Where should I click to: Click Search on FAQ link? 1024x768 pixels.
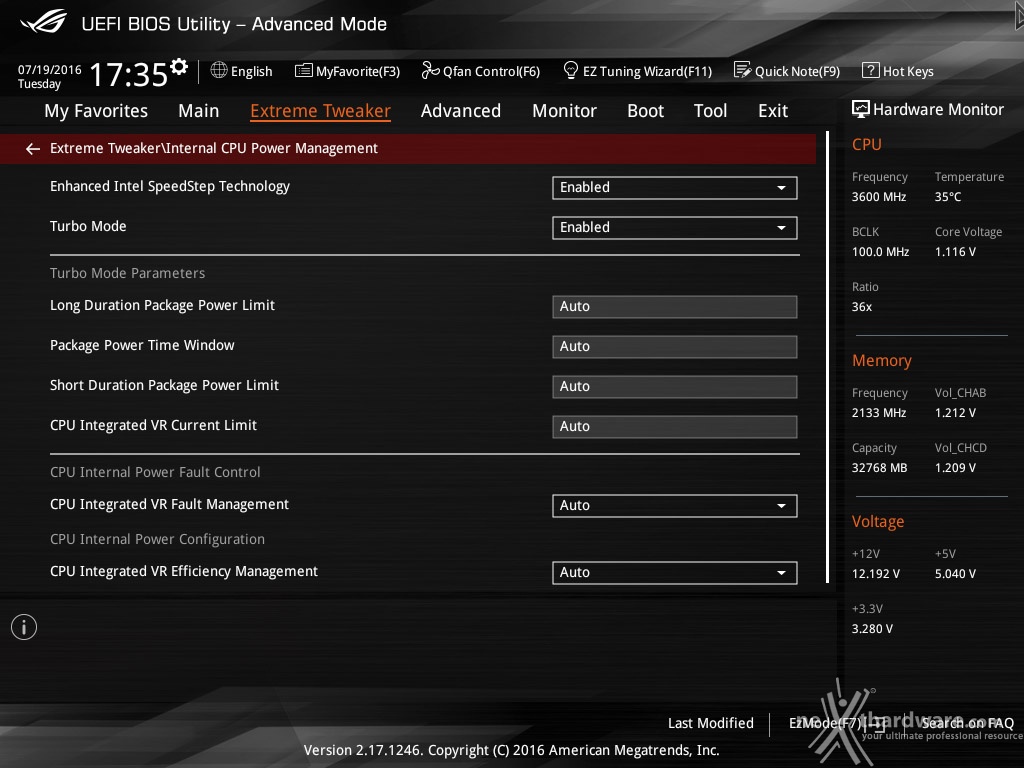967,723
